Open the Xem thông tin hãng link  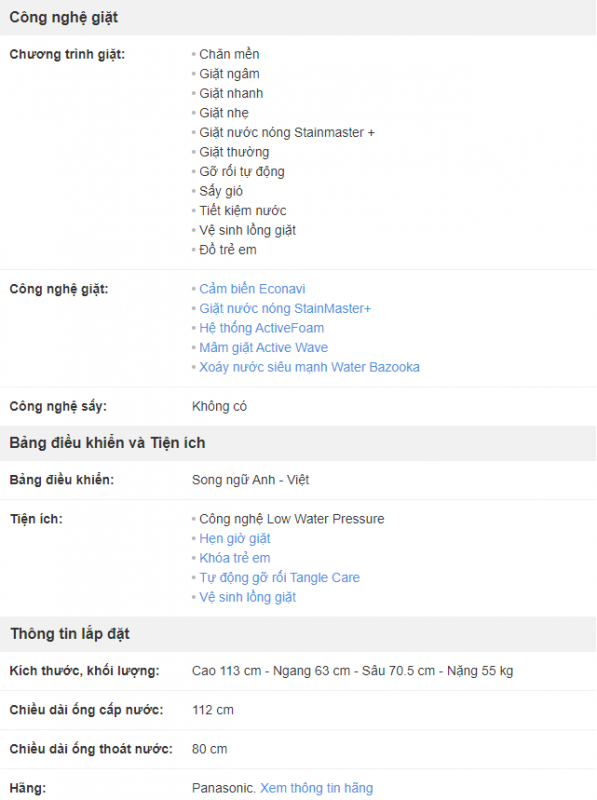pyautogui.click(x=316, y=788)
